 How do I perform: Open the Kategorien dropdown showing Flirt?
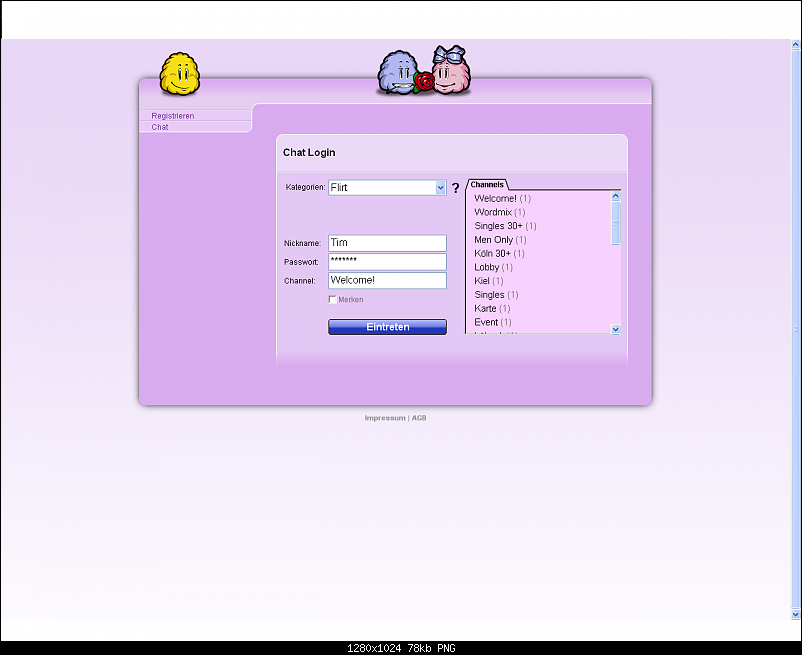[387, 187]
